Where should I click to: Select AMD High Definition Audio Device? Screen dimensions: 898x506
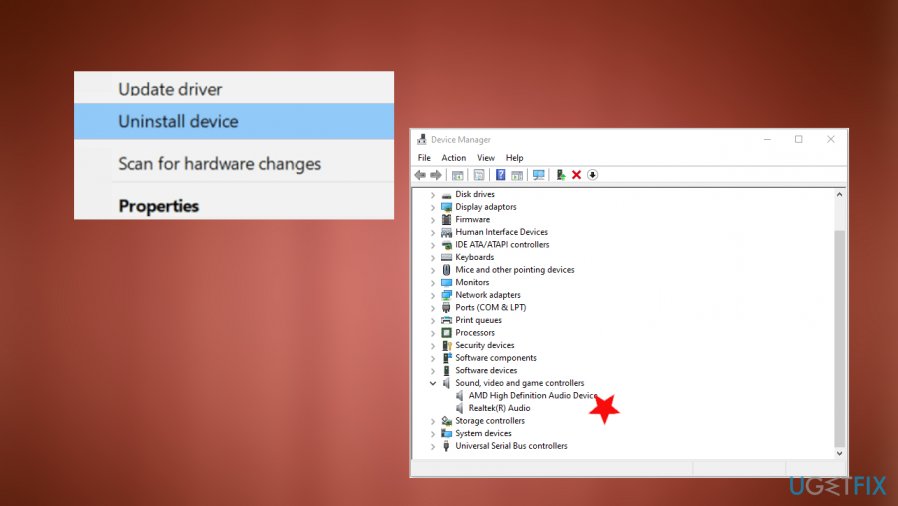tap(533, 396)
